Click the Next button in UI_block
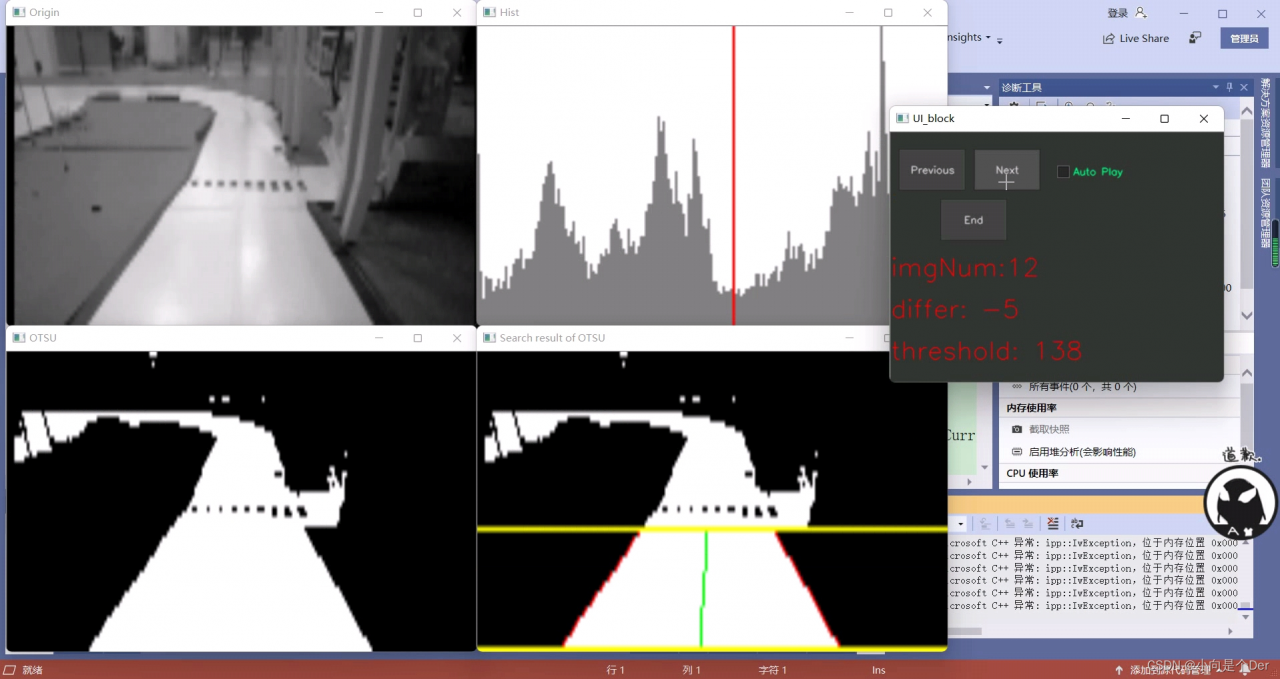Image resolution: width=1280 pixels, height=679 pixels. click(x=1007, y=170)
